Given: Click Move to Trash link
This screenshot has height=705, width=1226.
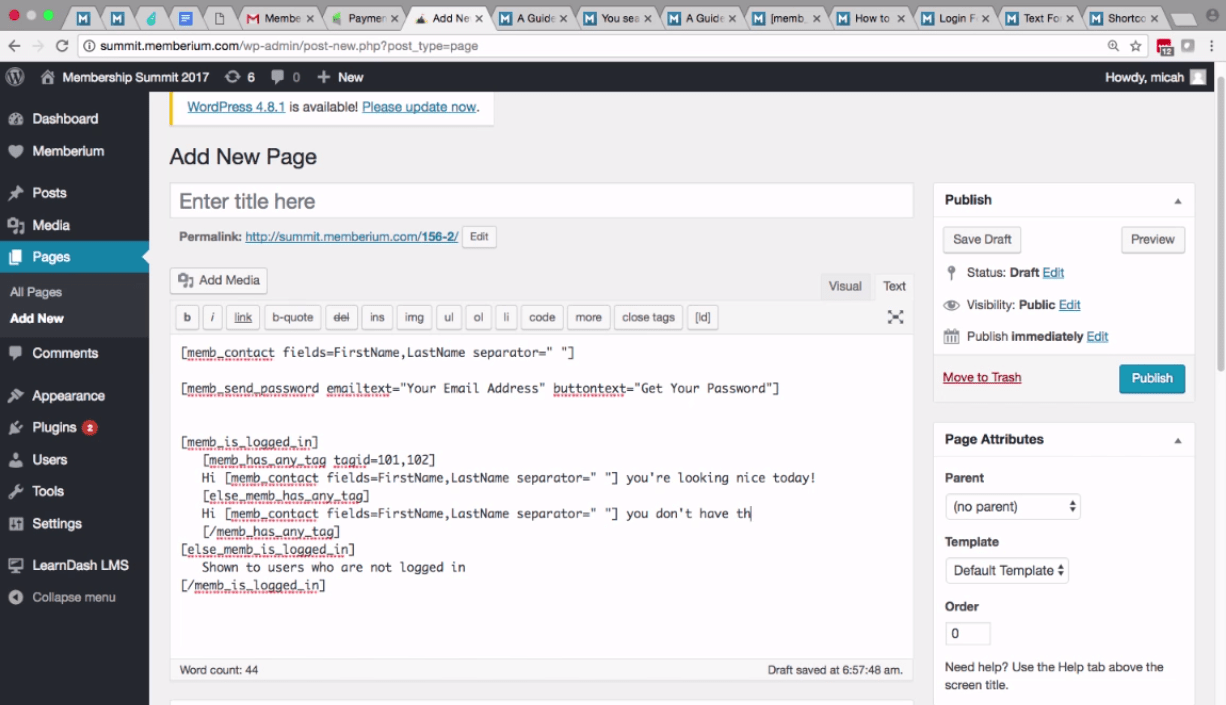Looking at the screenshot, I should (x=982, y=377).
